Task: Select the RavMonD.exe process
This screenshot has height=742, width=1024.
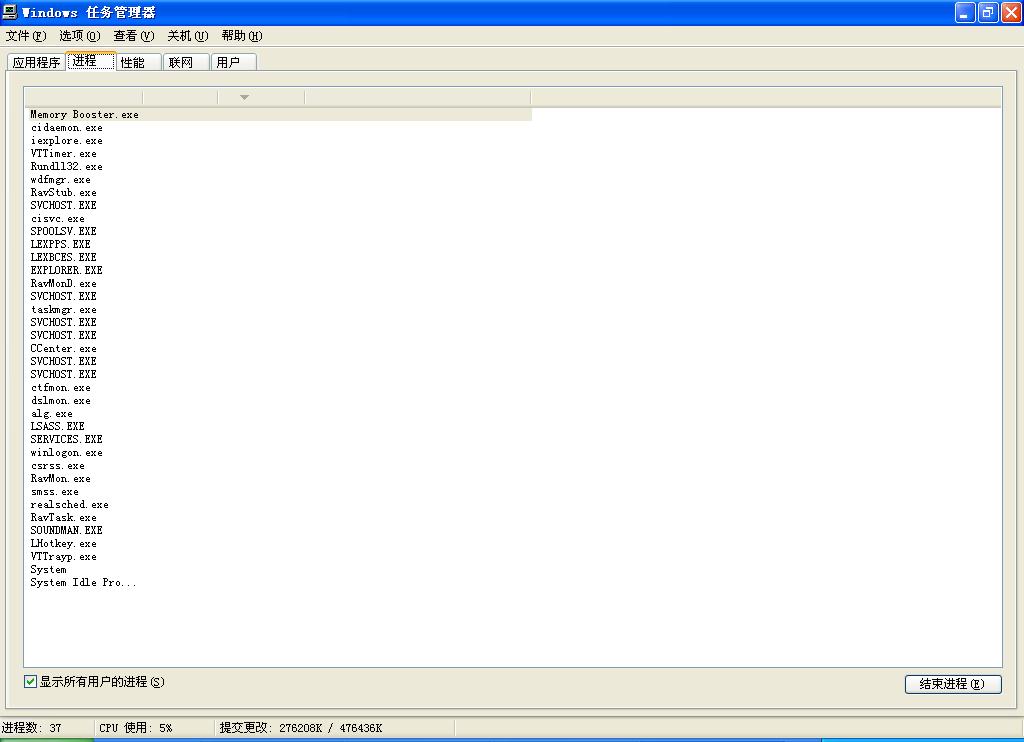Action: point(63,283)
